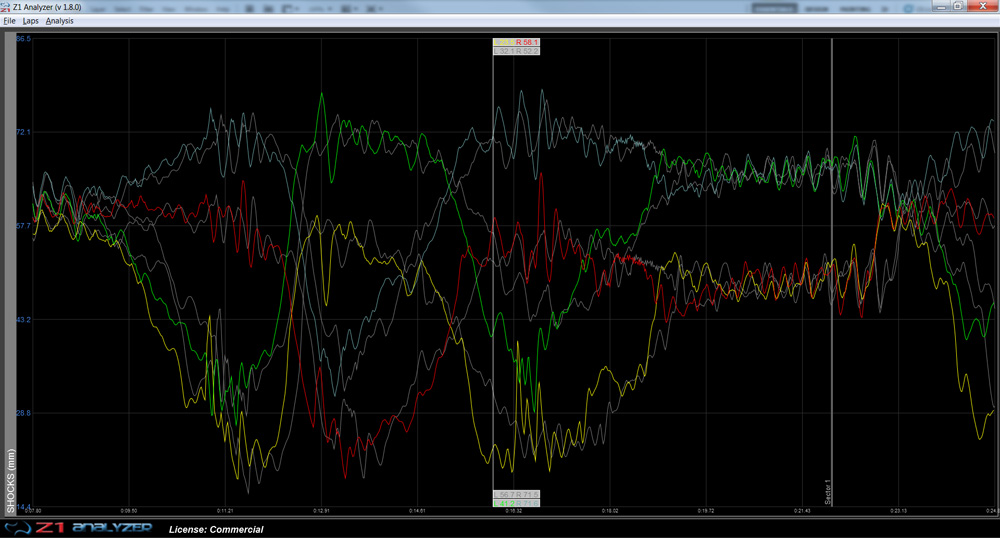
Task: Click the 86.5 y-axis value
Action: coord(23,39)
